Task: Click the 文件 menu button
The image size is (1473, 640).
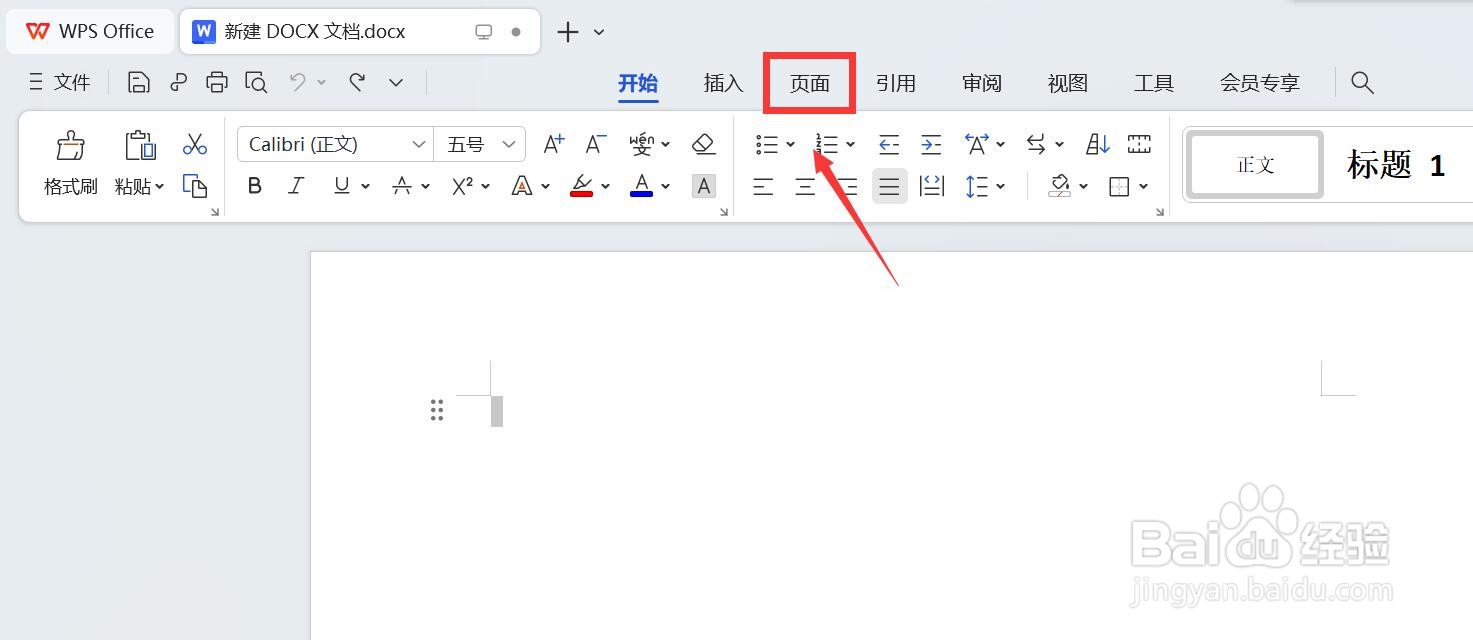Action: click(60, 82)
